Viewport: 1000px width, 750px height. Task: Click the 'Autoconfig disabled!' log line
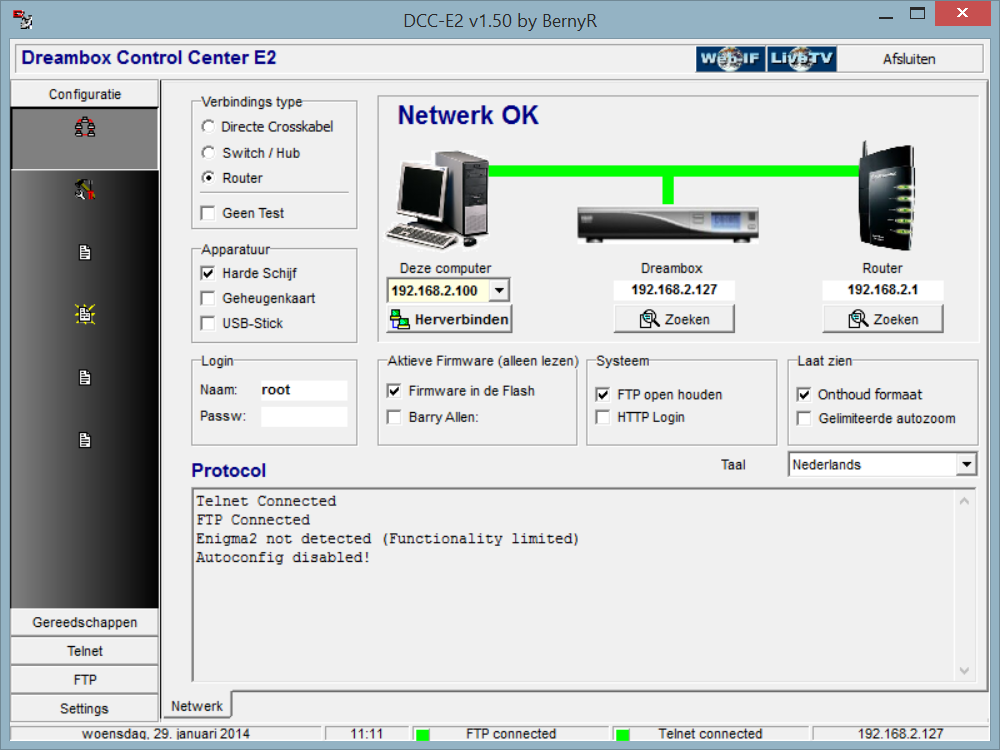tap(283, 557)
